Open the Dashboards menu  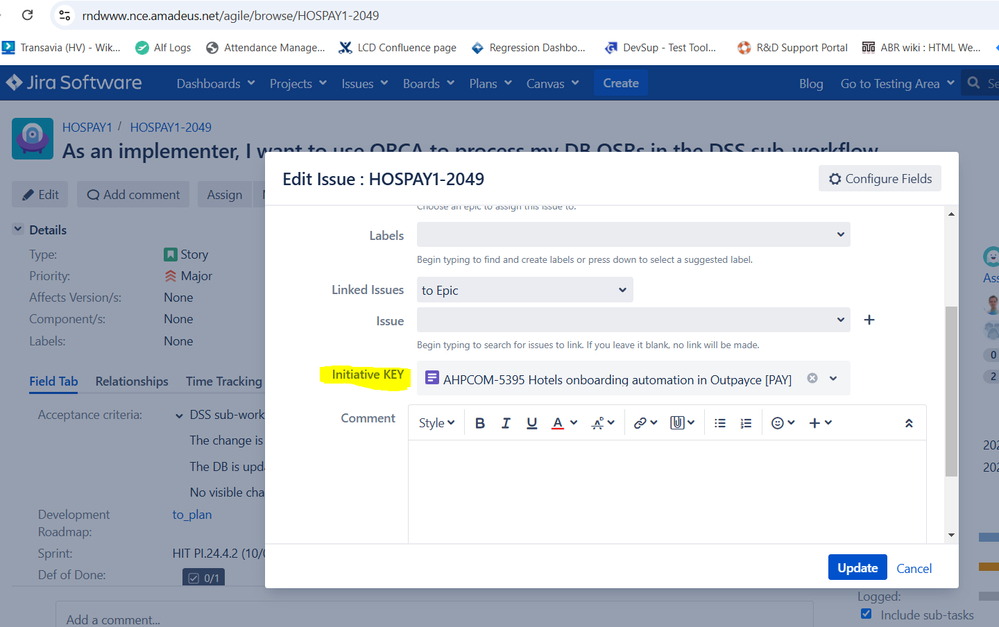pyautogui.click(x=215, y=83)
